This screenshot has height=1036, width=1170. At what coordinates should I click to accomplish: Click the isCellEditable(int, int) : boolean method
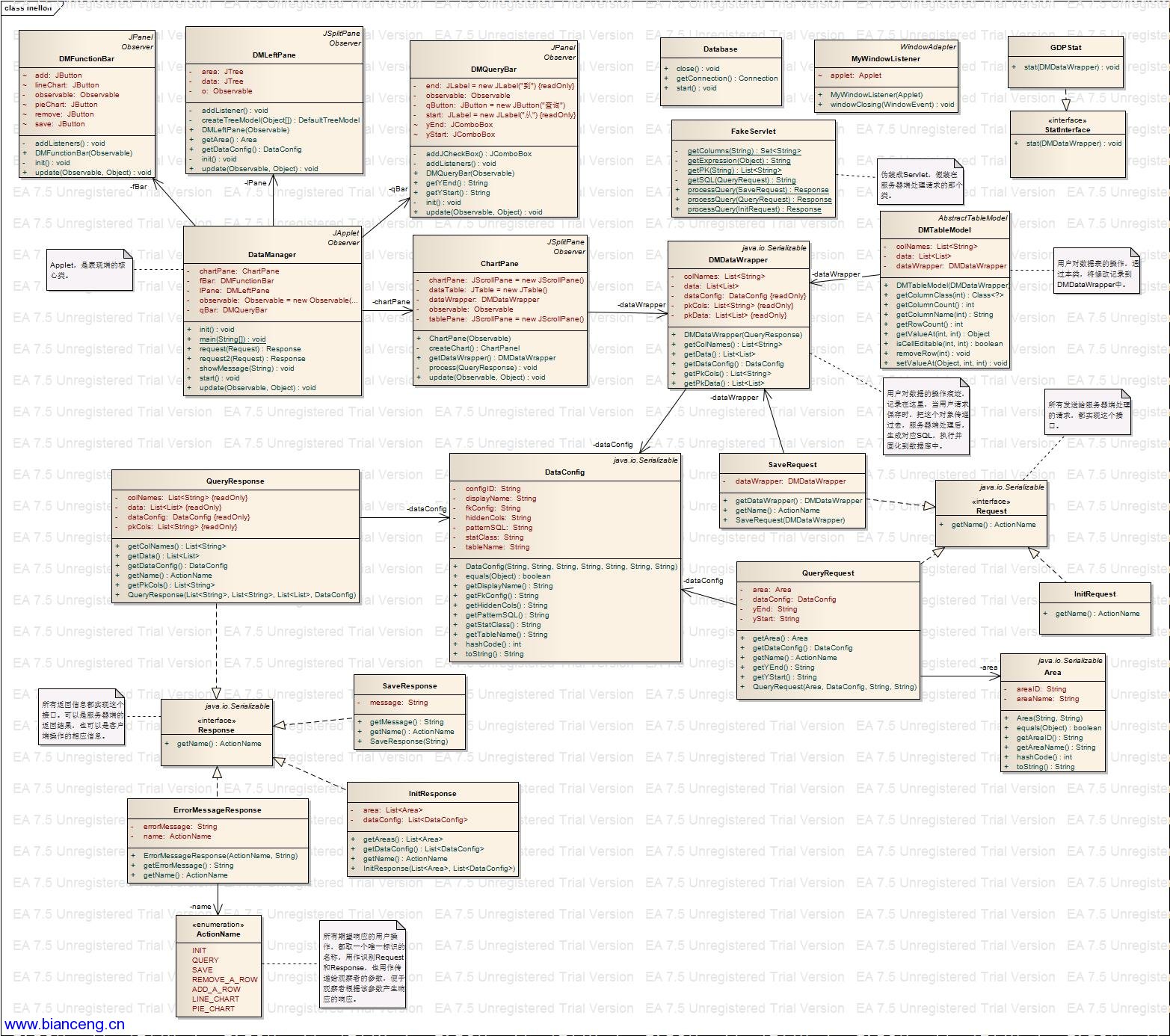click(949, 344)
